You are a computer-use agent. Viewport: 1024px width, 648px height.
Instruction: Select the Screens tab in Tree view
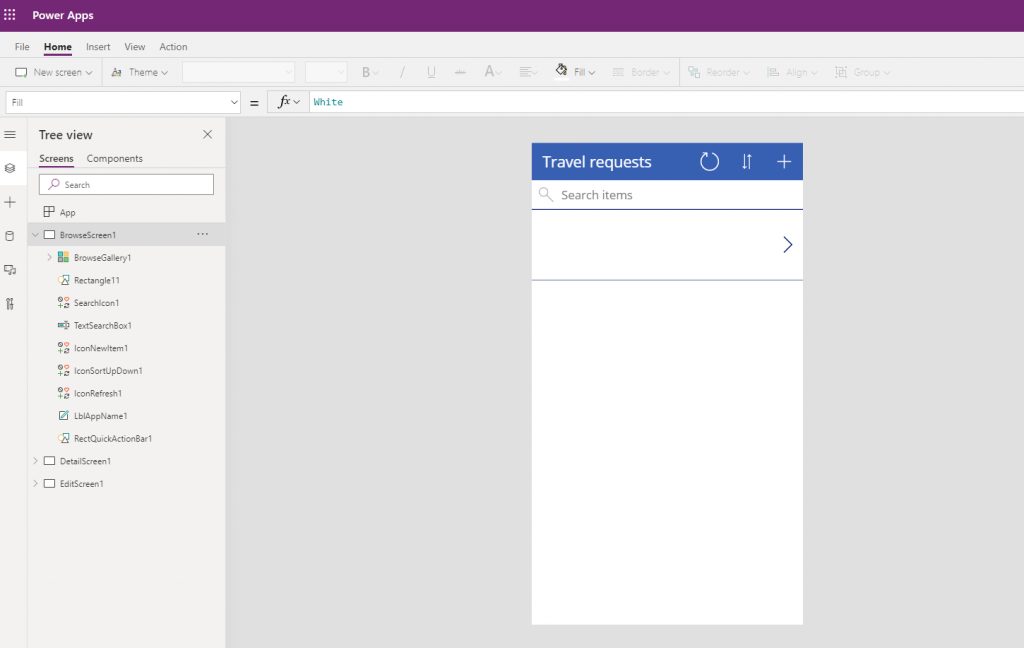[56, 159]
